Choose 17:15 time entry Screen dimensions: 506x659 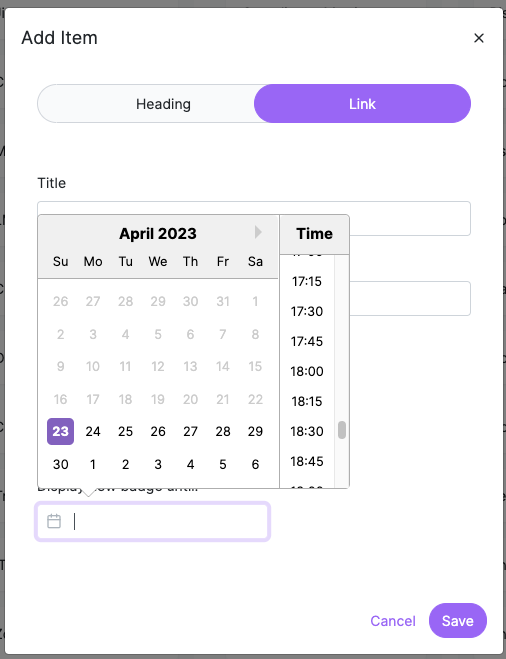pos(307,281)
